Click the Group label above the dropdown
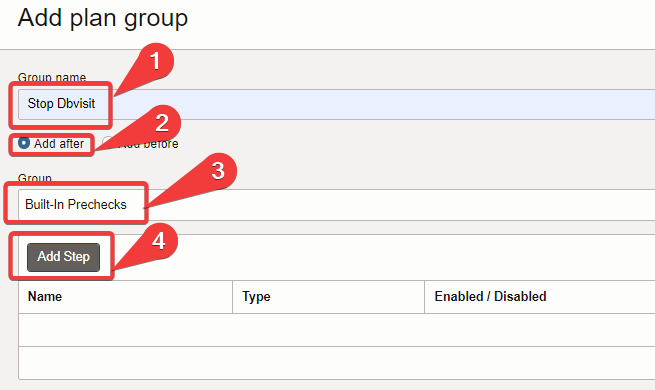Image resolution: width=655 pixels, height=390 pixels. click(35, 178)
